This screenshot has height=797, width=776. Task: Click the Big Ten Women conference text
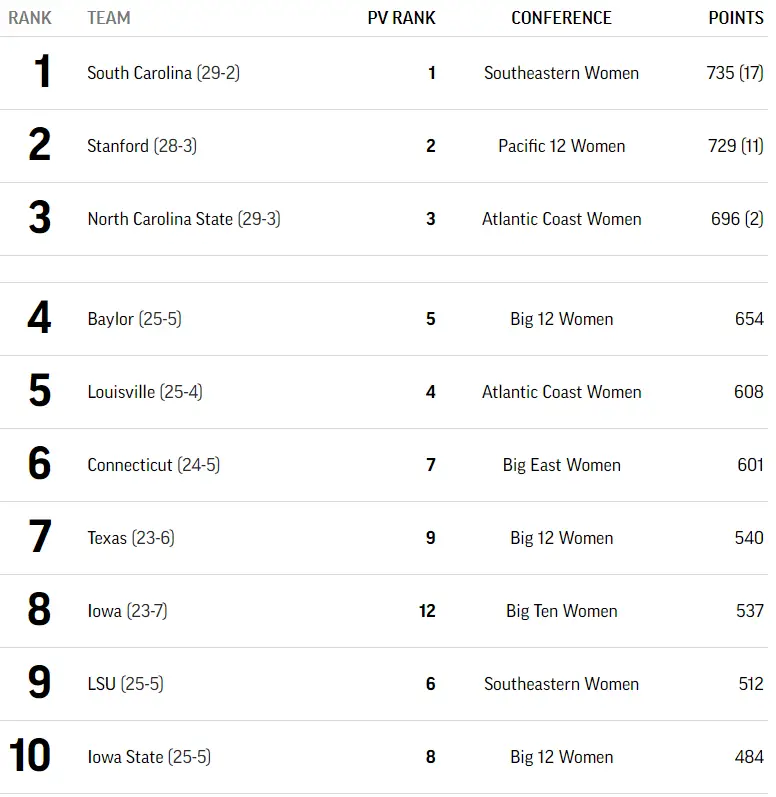pos(561,611)
